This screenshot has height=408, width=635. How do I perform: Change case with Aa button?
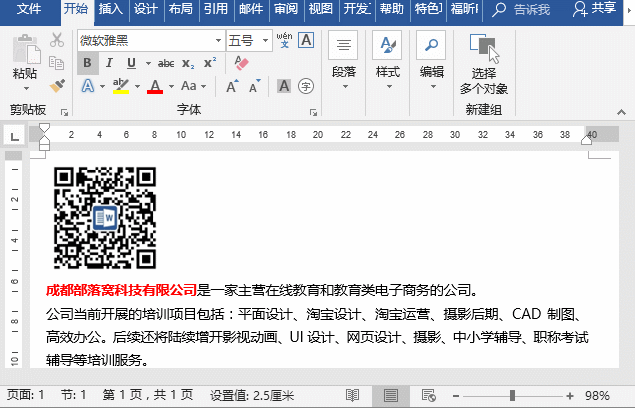(x=188, y=86)
